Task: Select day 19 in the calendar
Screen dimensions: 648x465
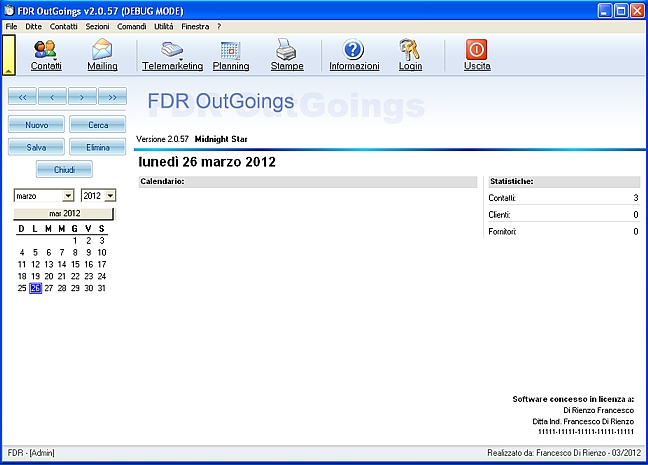Action: [x=36, y=276]
